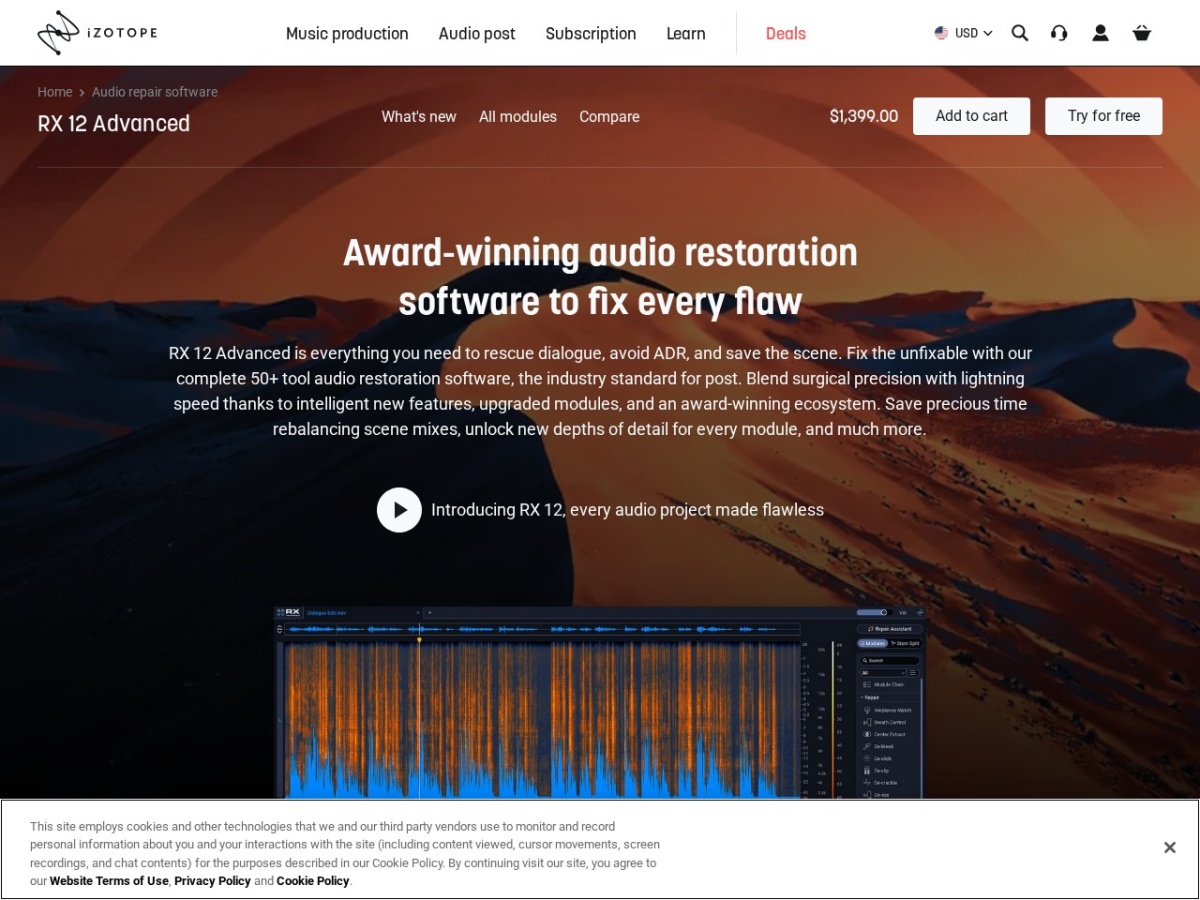
Task: Click the RX spectrogram product screenshot
Action: [x=601, y=702]
